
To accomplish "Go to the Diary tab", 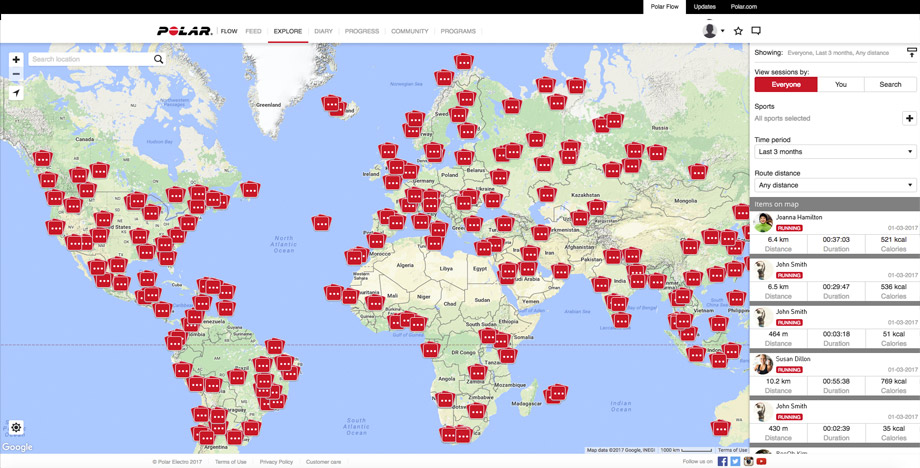I will coord(323,31).
